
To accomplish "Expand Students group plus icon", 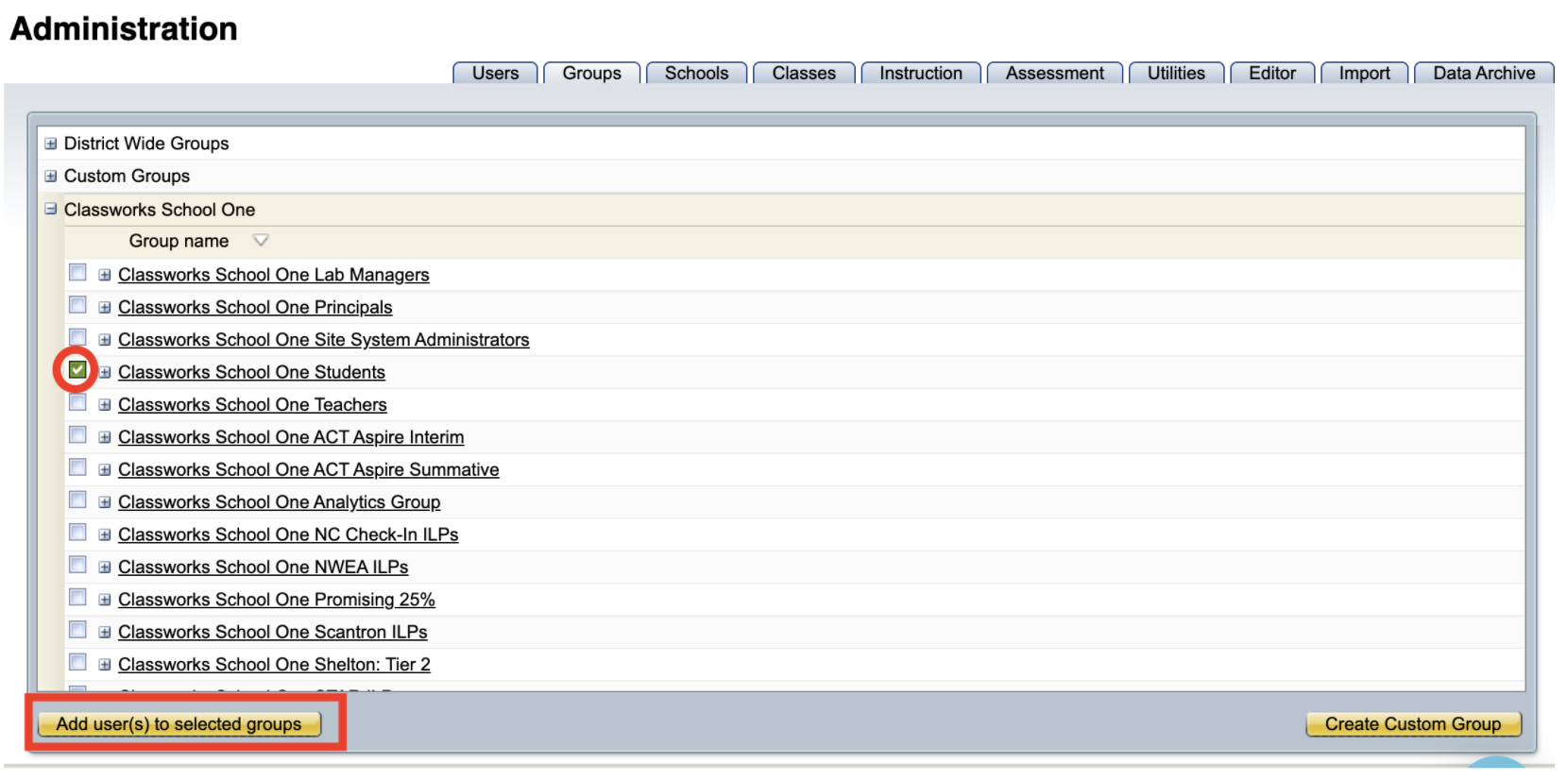I will (x=105, y=372).
